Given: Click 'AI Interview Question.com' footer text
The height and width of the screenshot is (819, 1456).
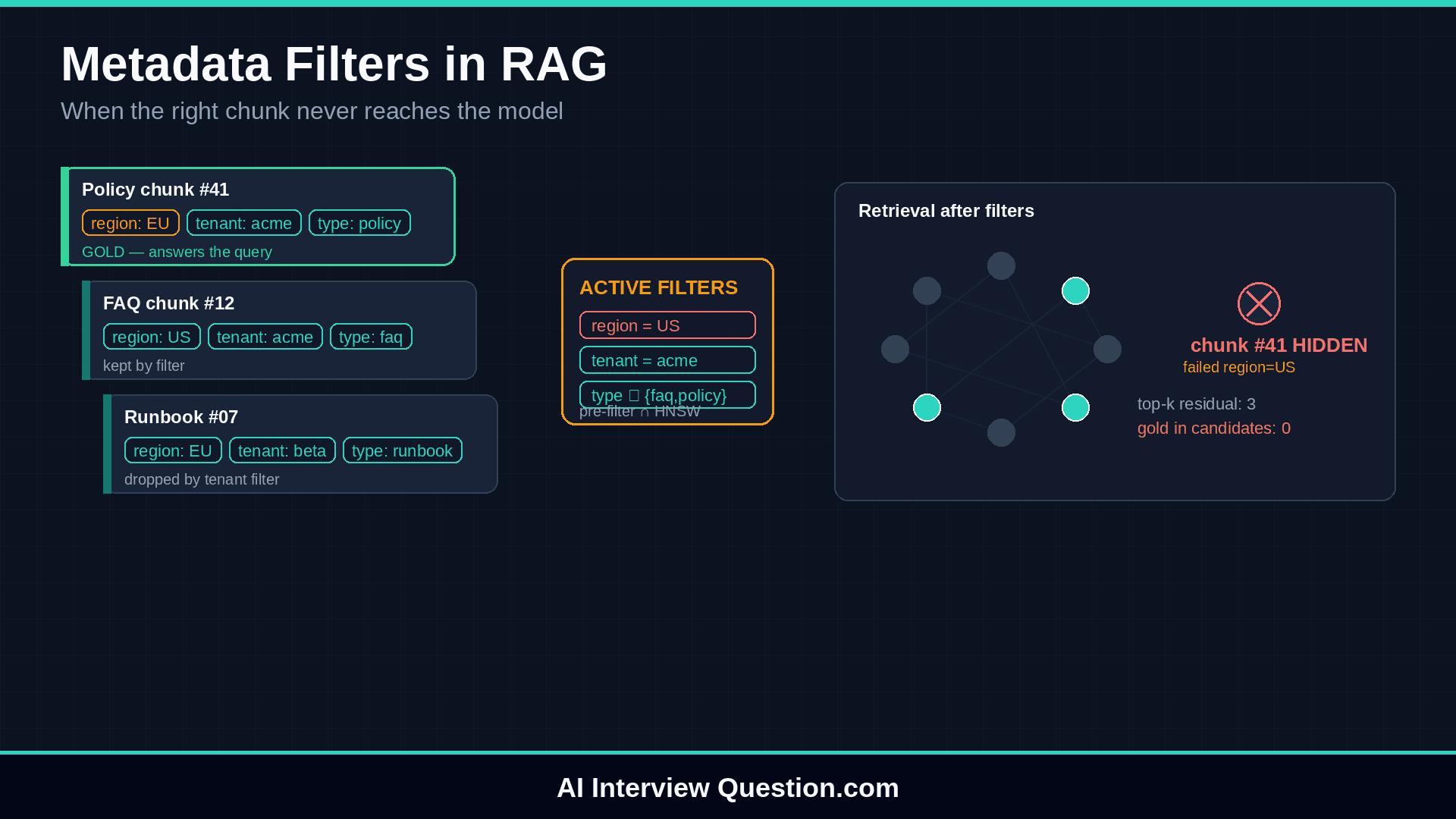Looking at the screenshot, I should 728,788.
